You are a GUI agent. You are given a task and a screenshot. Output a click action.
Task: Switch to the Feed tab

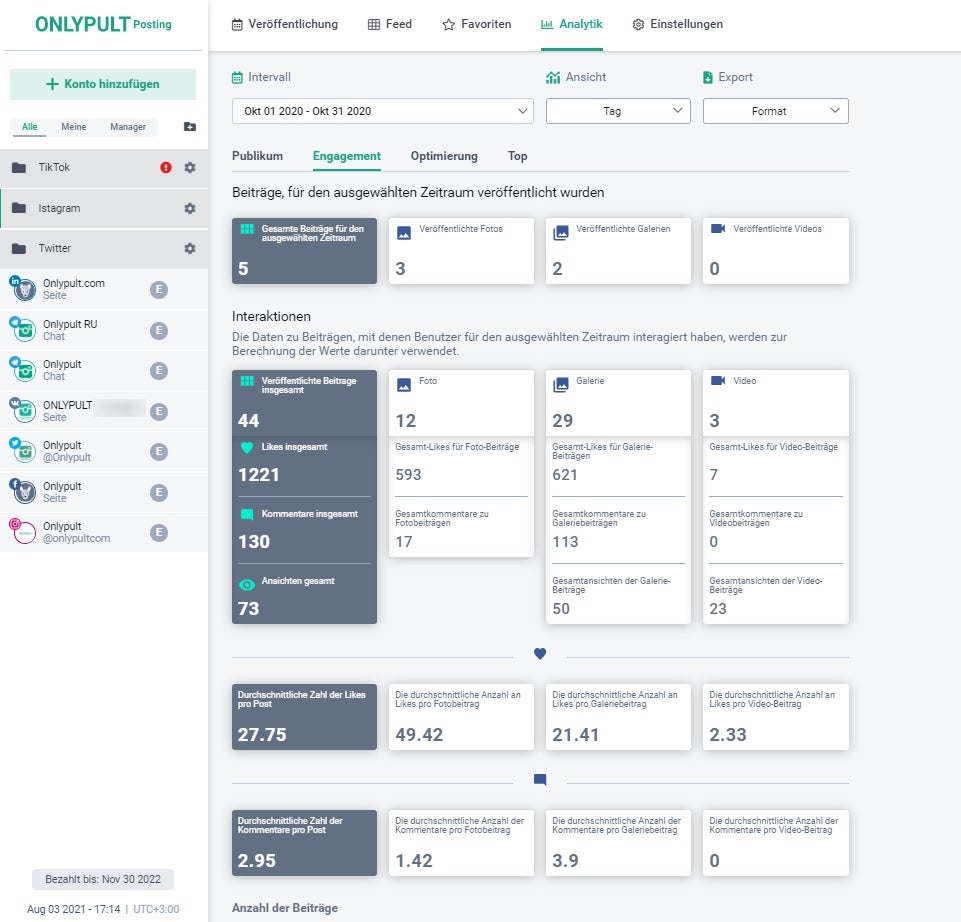tap(390, 25)
